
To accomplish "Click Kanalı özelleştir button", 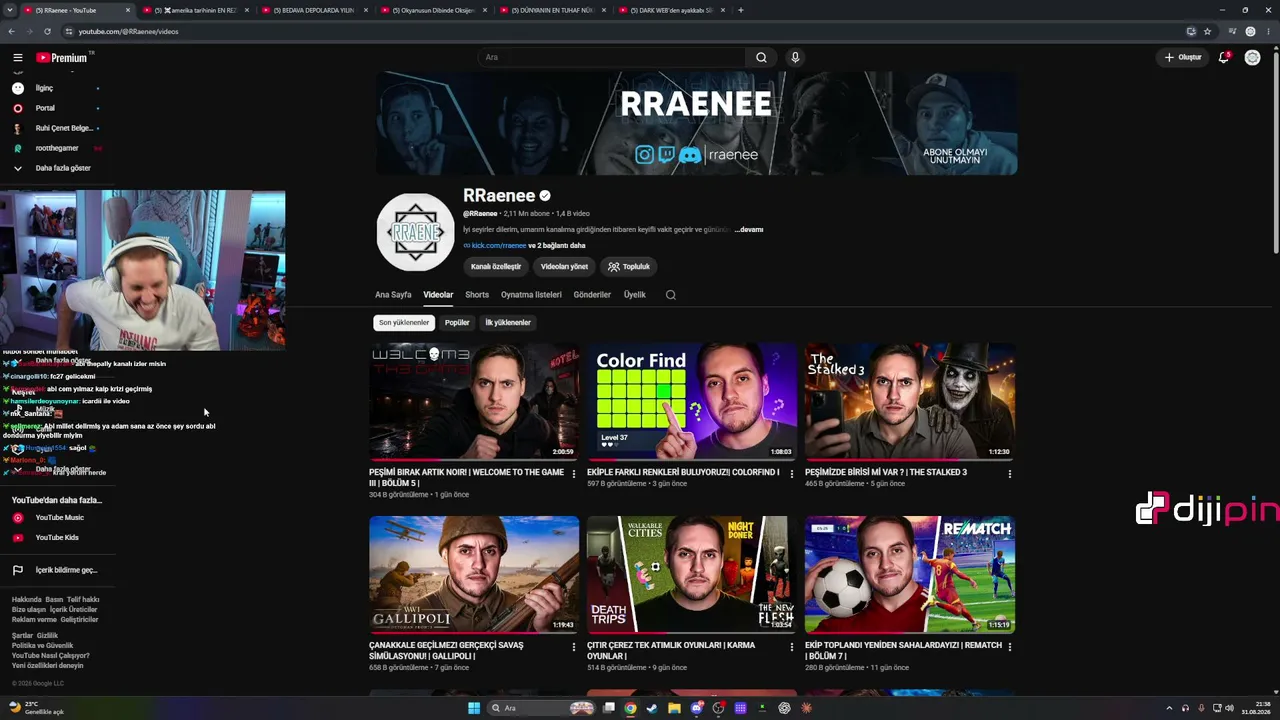I will [x=496, y=267].
